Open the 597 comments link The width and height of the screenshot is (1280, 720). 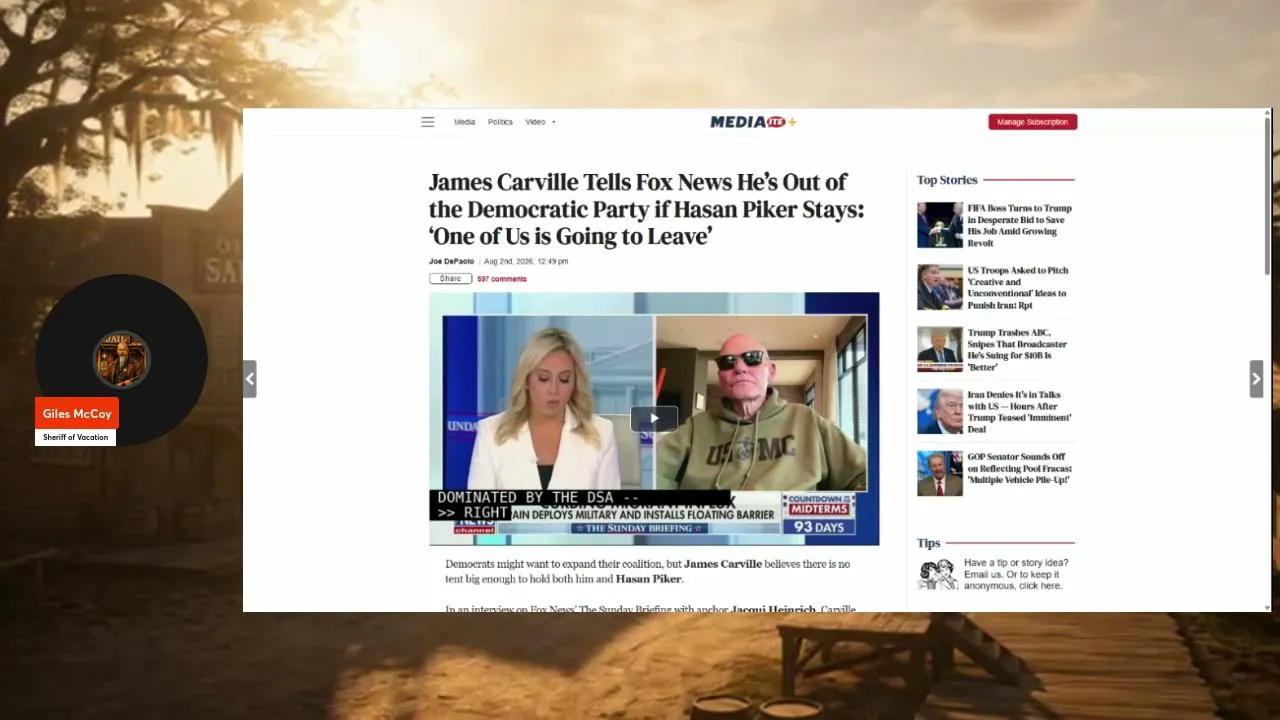(502, 279)
